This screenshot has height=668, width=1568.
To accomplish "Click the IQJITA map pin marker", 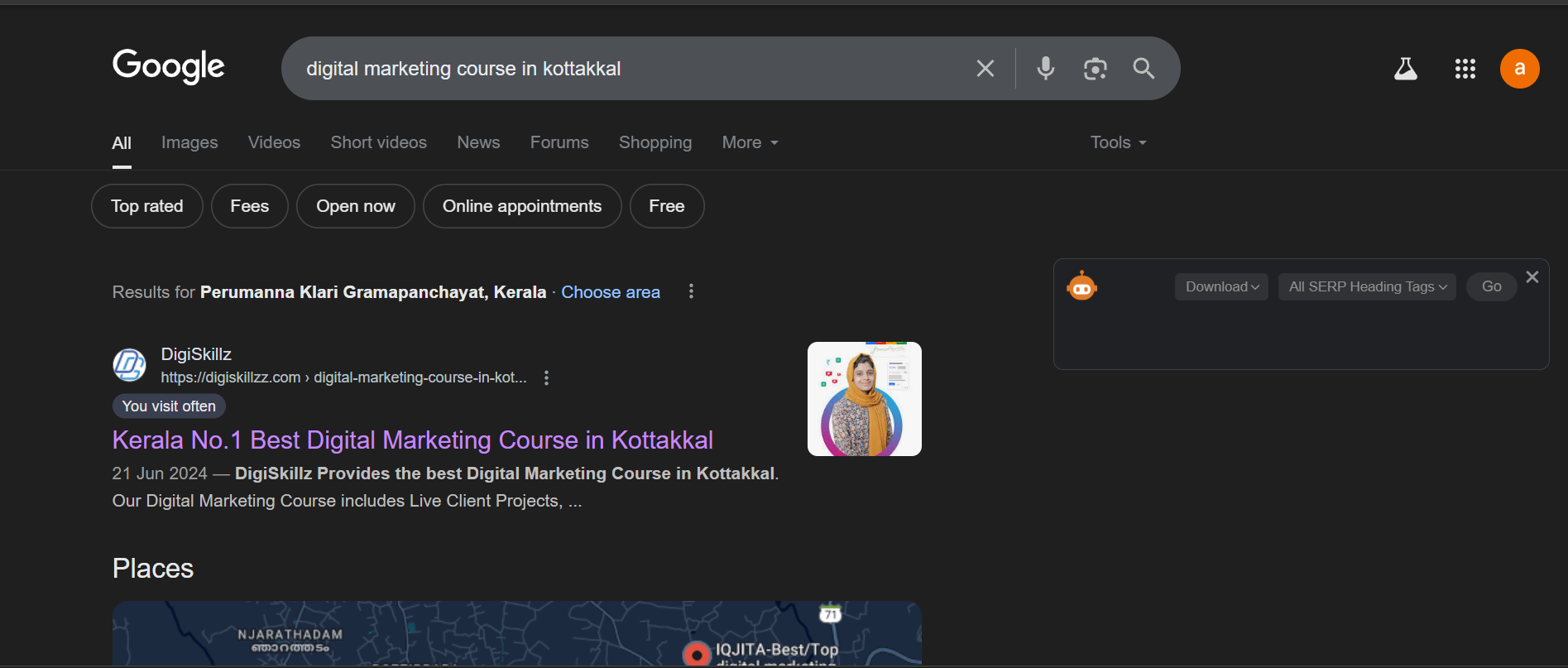I will 697,654.
